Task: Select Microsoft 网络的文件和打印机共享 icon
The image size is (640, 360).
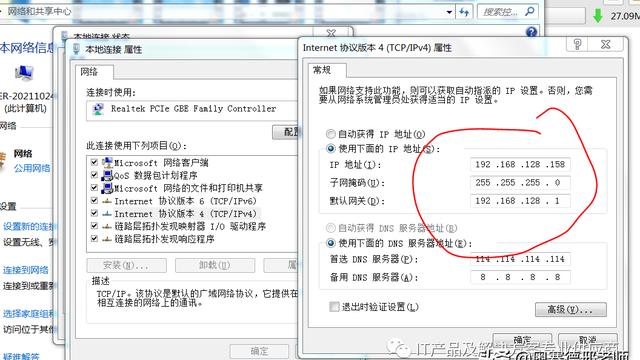Action: click(x=107, y=188)
